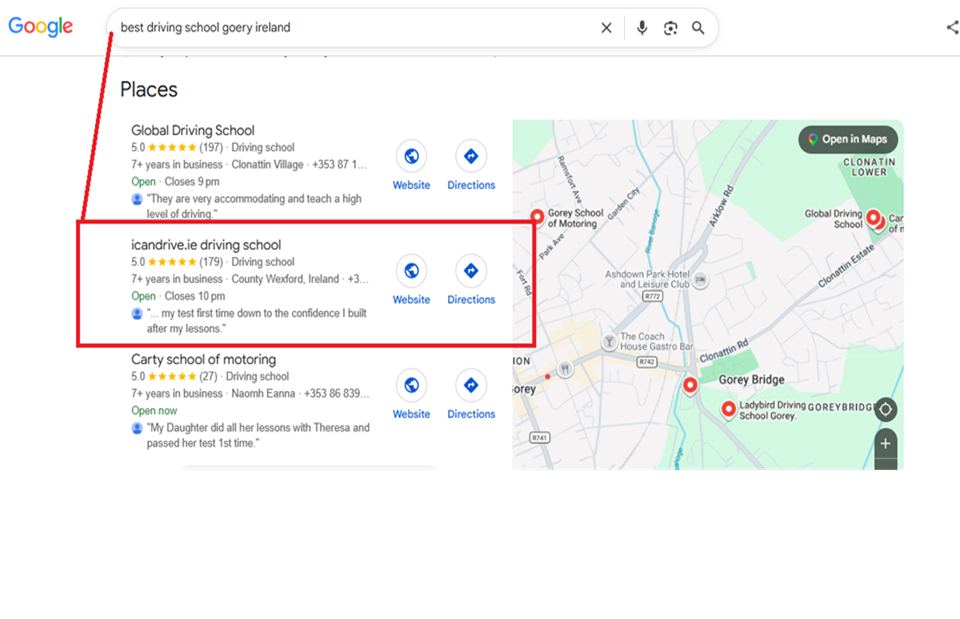Screen dimensions: 960x619
Task: Open the Website icon for icandrive.ie driving school
Action: (x=411, y=271)
